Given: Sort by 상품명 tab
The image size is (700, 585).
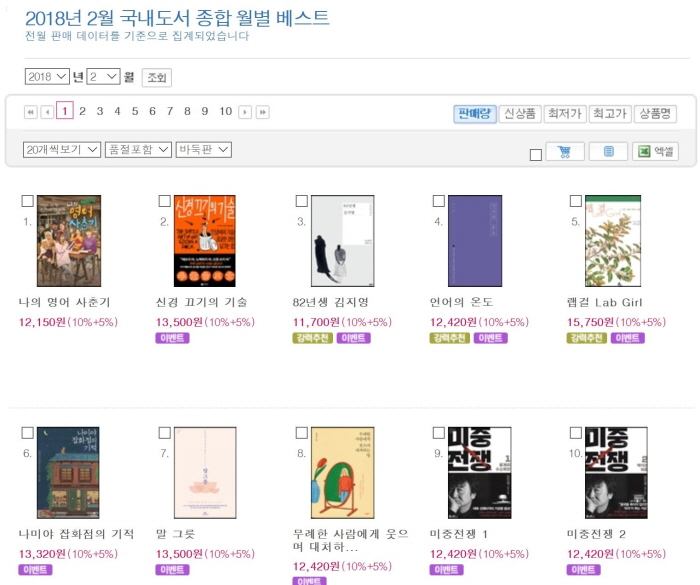Looking at the screenshot, I should click(655, 114).
